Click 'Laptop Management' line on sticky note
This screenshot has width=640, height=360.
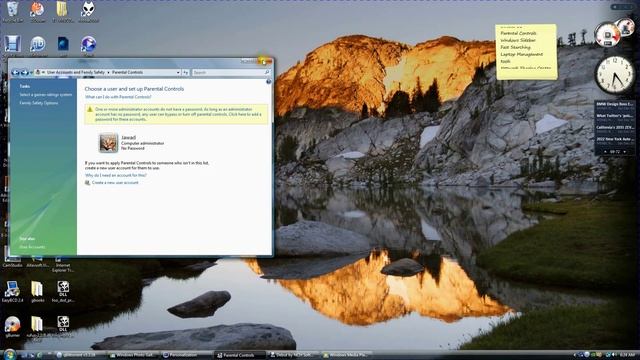[522, 54]
